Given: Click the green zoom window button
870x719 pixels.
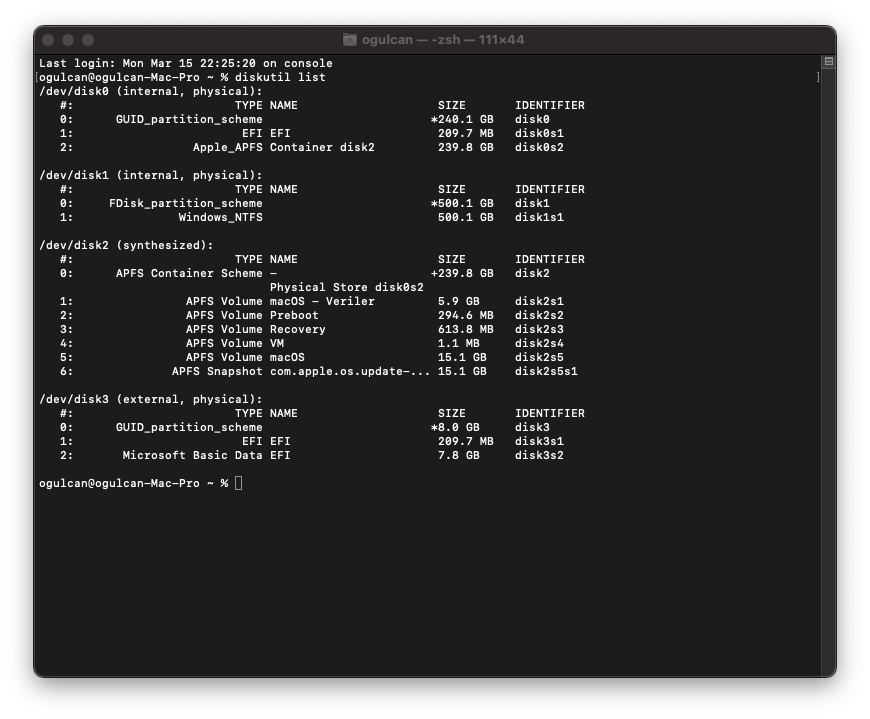Looking at the screenshot, I should (x=88, y=40).
